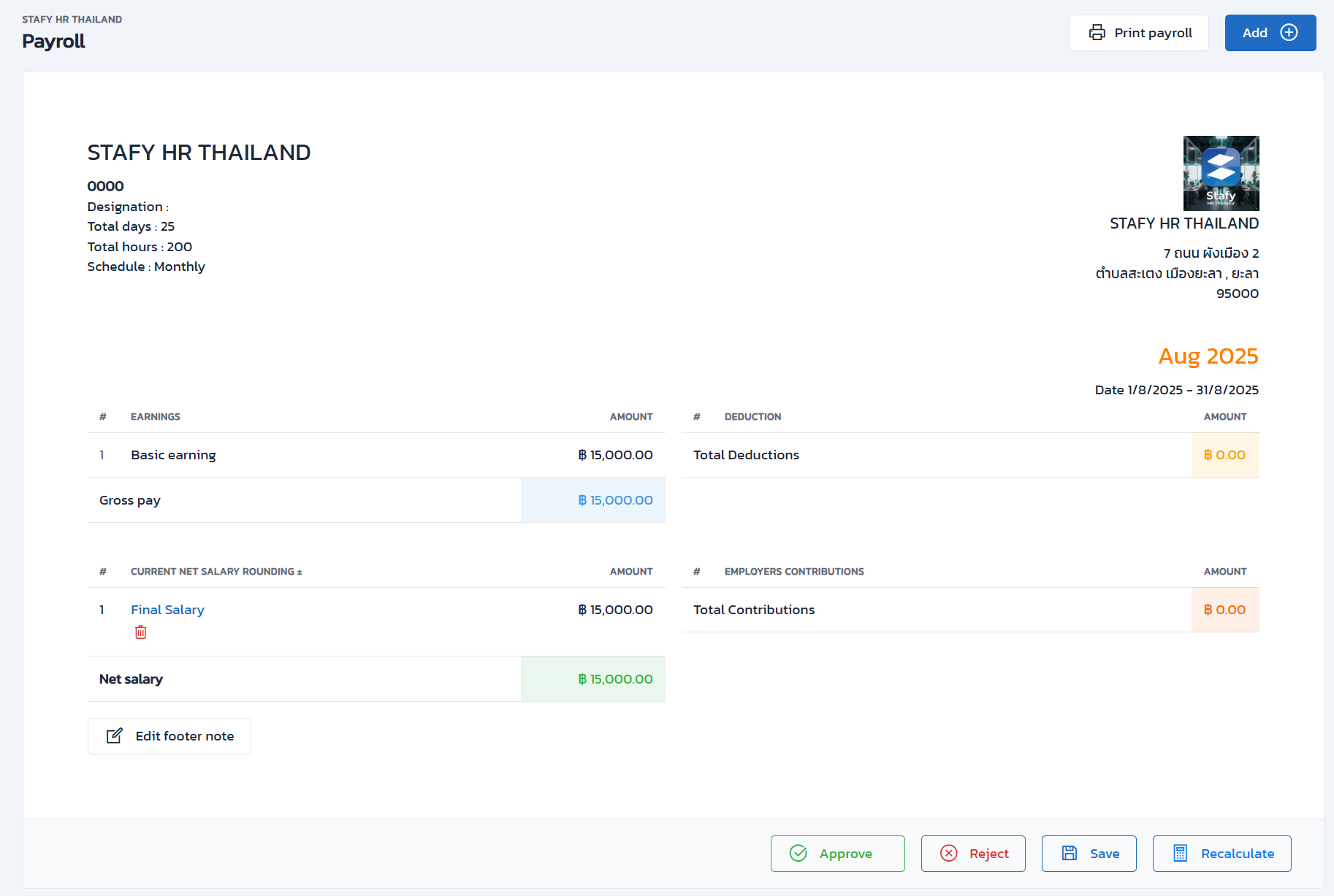The image size is (1334, 896).
Task: Open Edit footer note
Action: pos(169,736)
